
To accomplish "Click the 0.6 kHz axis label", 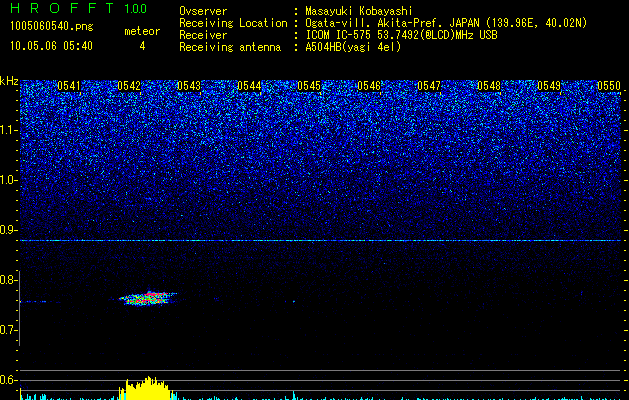I will 9,380.
